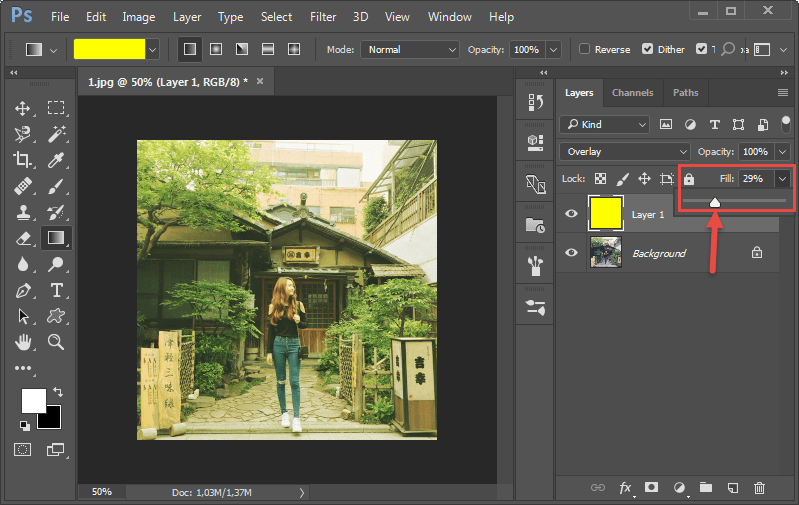Screen dimensions: 799x505
Task: Select the Move tool
Action: pos(23,108)
